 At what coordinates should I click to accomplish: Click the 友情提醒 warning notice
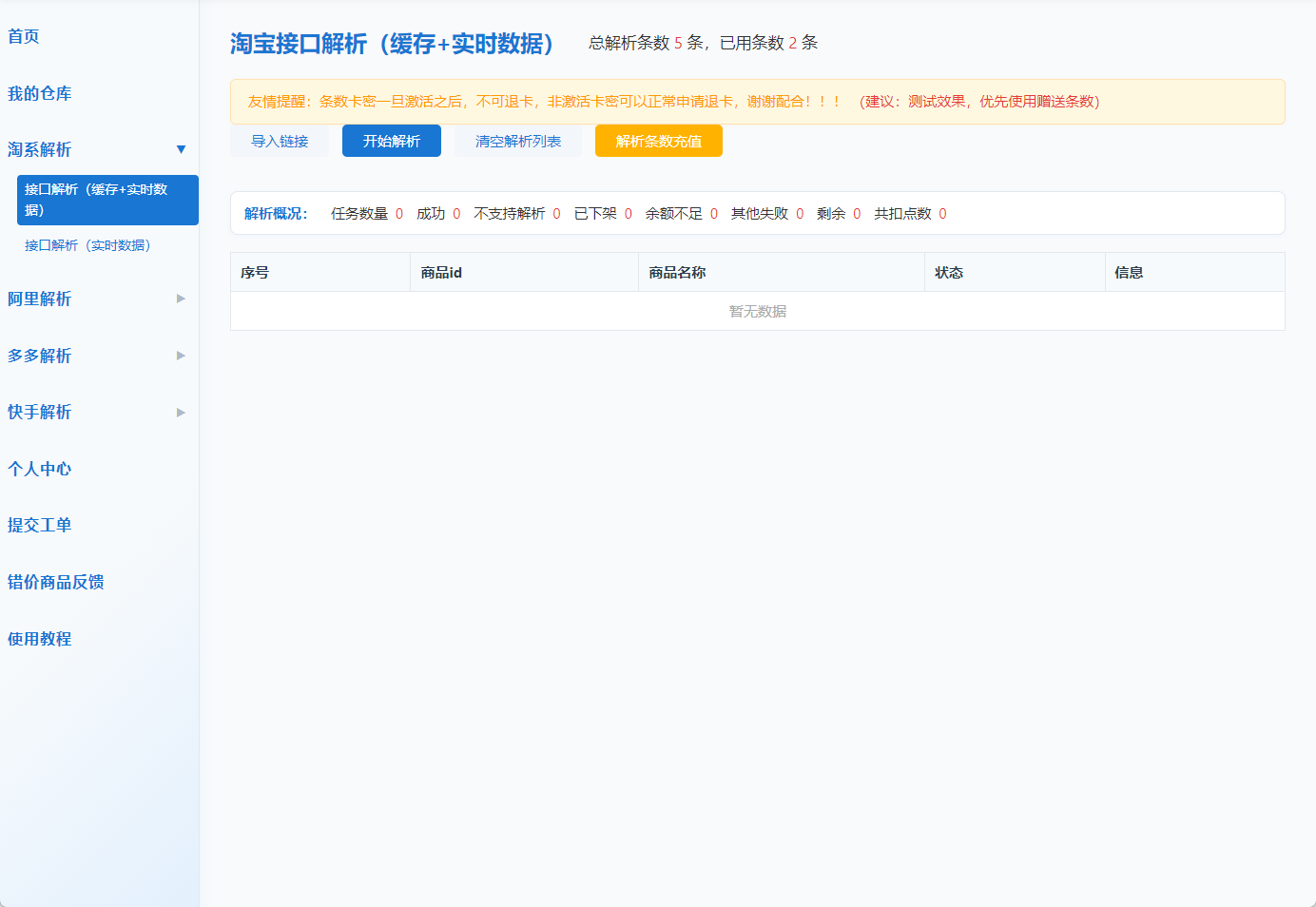pos(758,102)
